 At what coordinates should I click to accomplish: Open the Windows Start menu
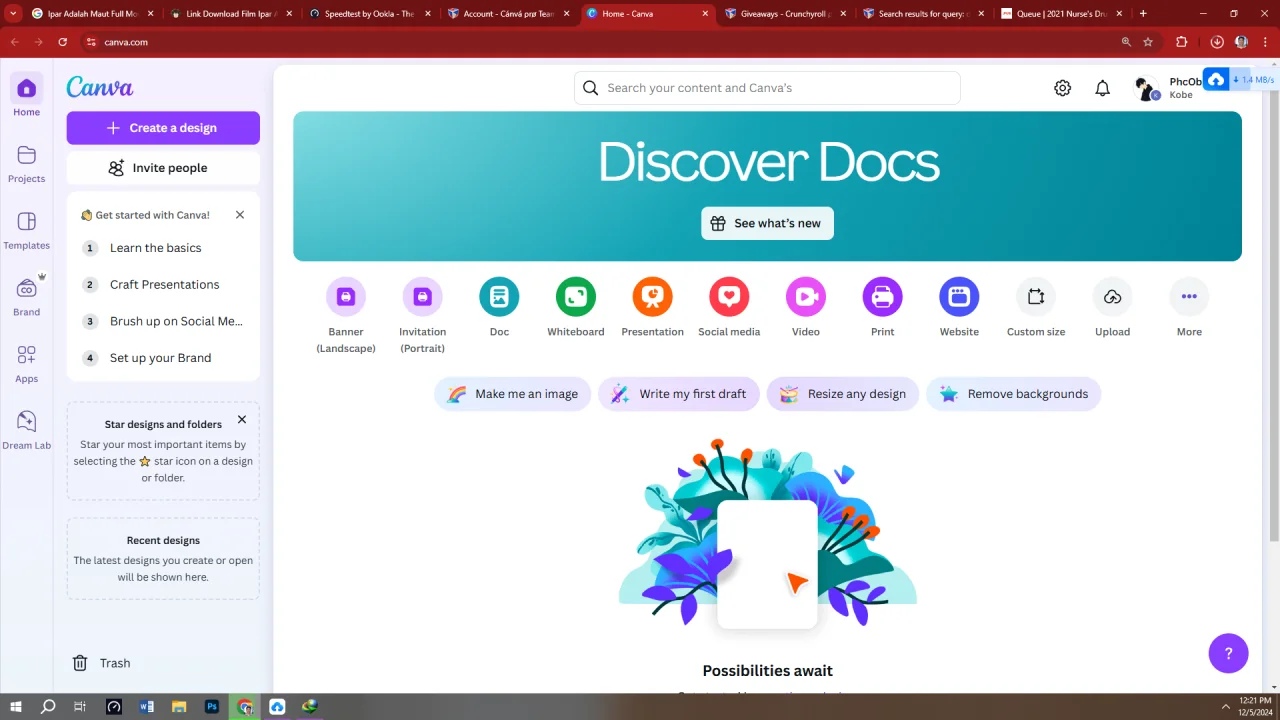pyautogui.click(x=16, y=707)
